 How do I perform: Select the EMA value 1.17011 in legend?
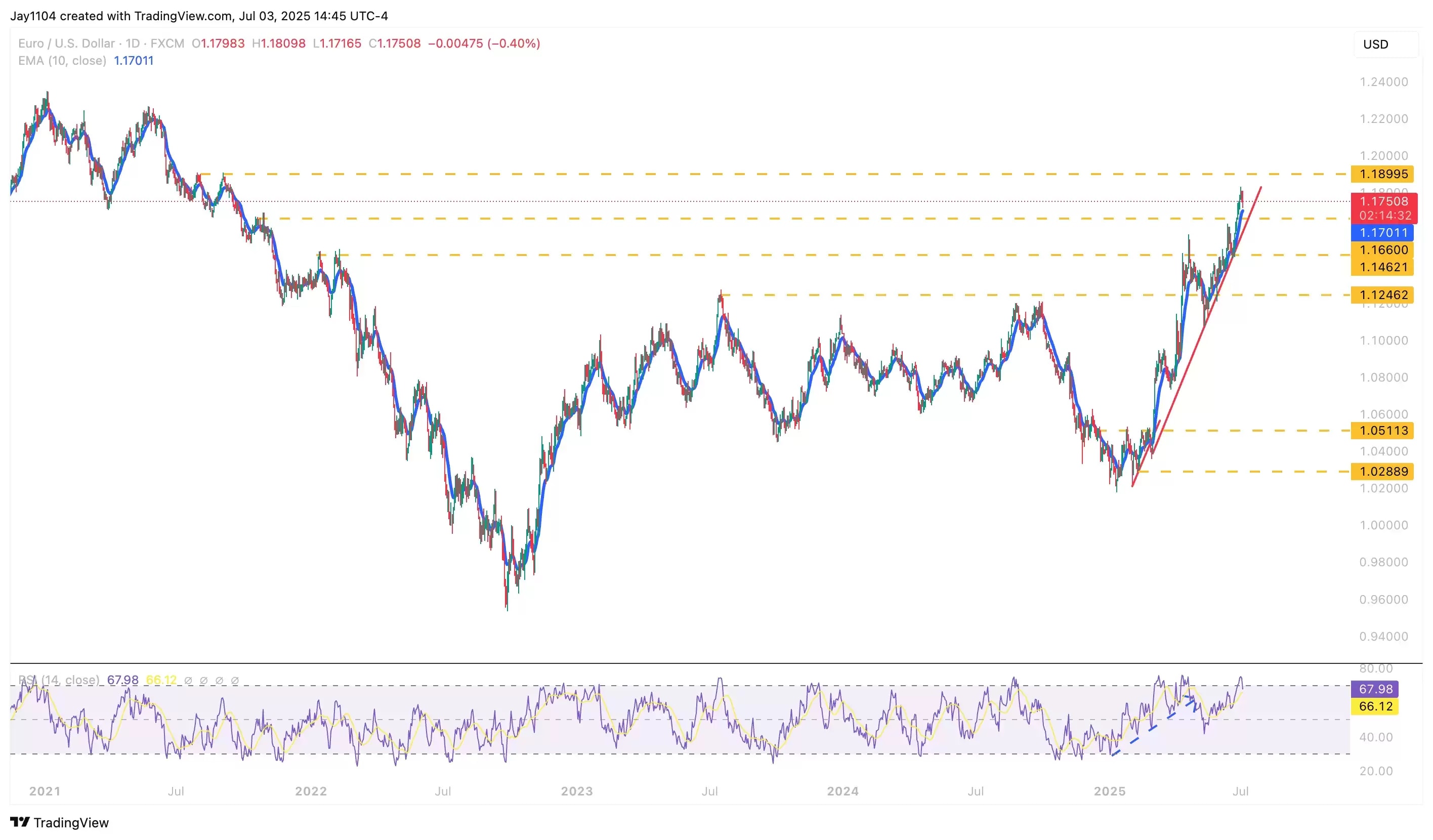coord(134,60)
